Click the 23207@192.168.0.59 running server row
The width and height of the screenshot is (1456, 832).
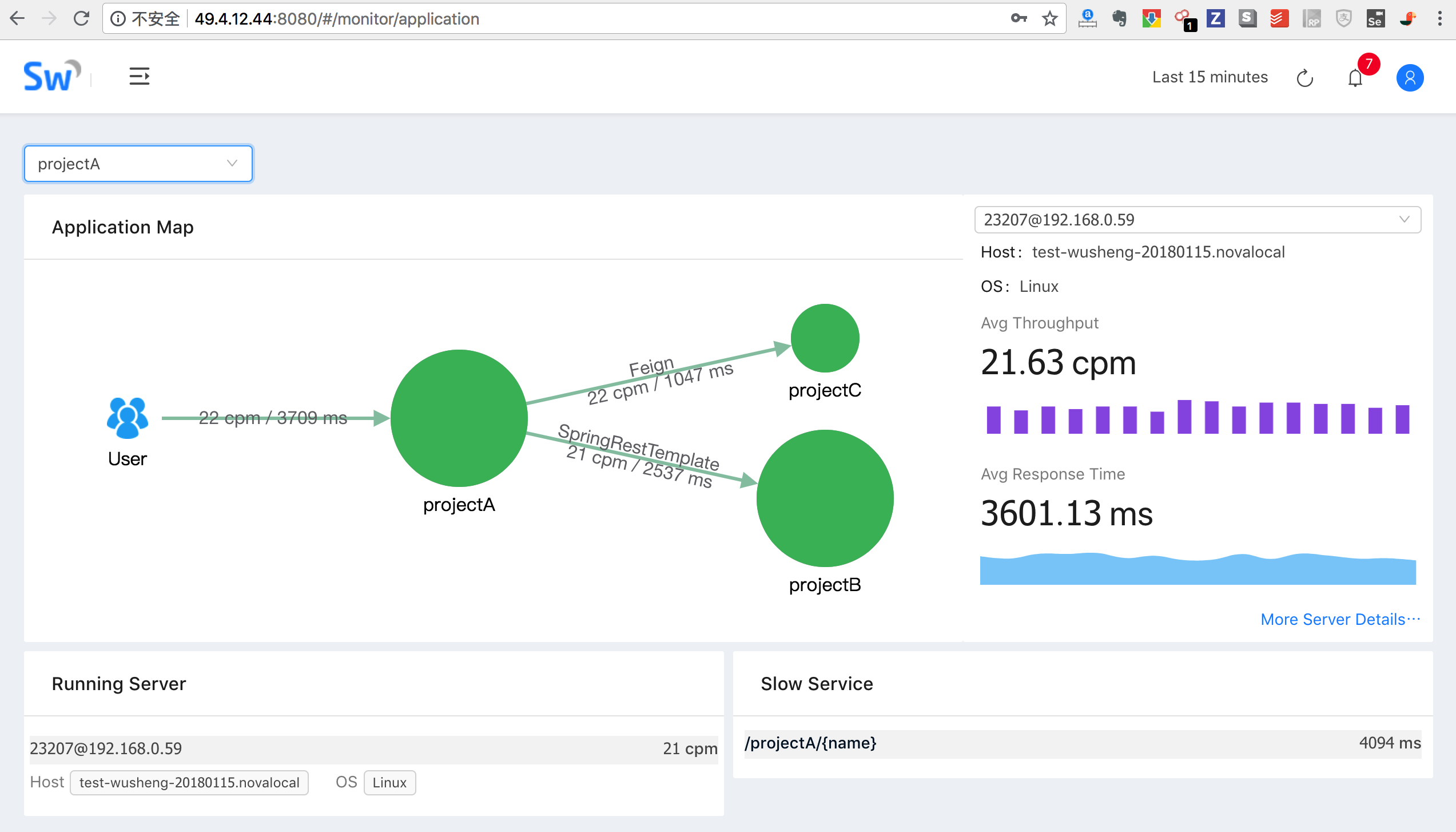tap(373, 748)
